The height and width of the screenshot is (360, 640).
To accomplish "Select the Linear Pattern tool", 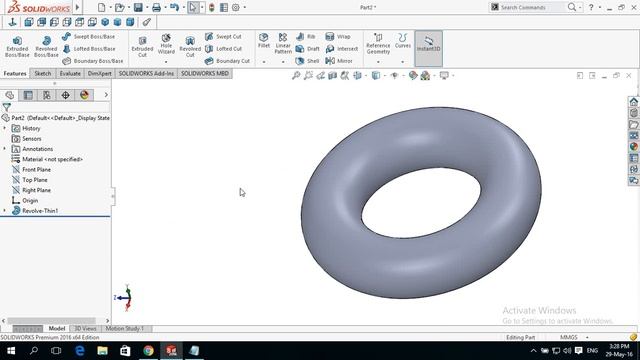I will pos(283,44).
